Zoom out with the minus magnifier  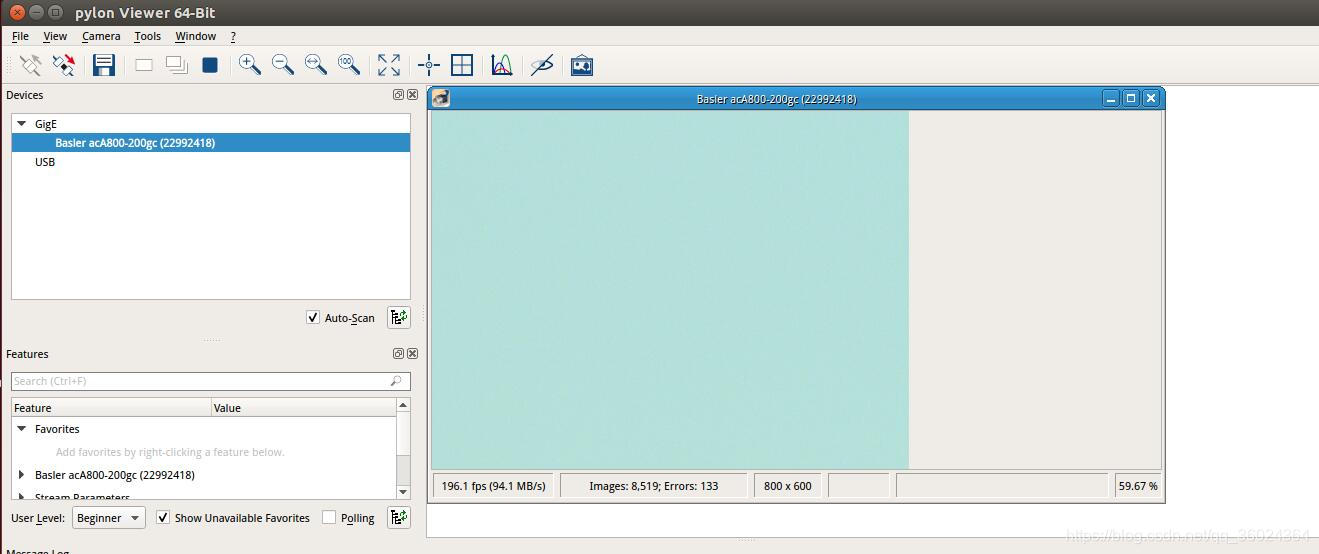[283, 65]
